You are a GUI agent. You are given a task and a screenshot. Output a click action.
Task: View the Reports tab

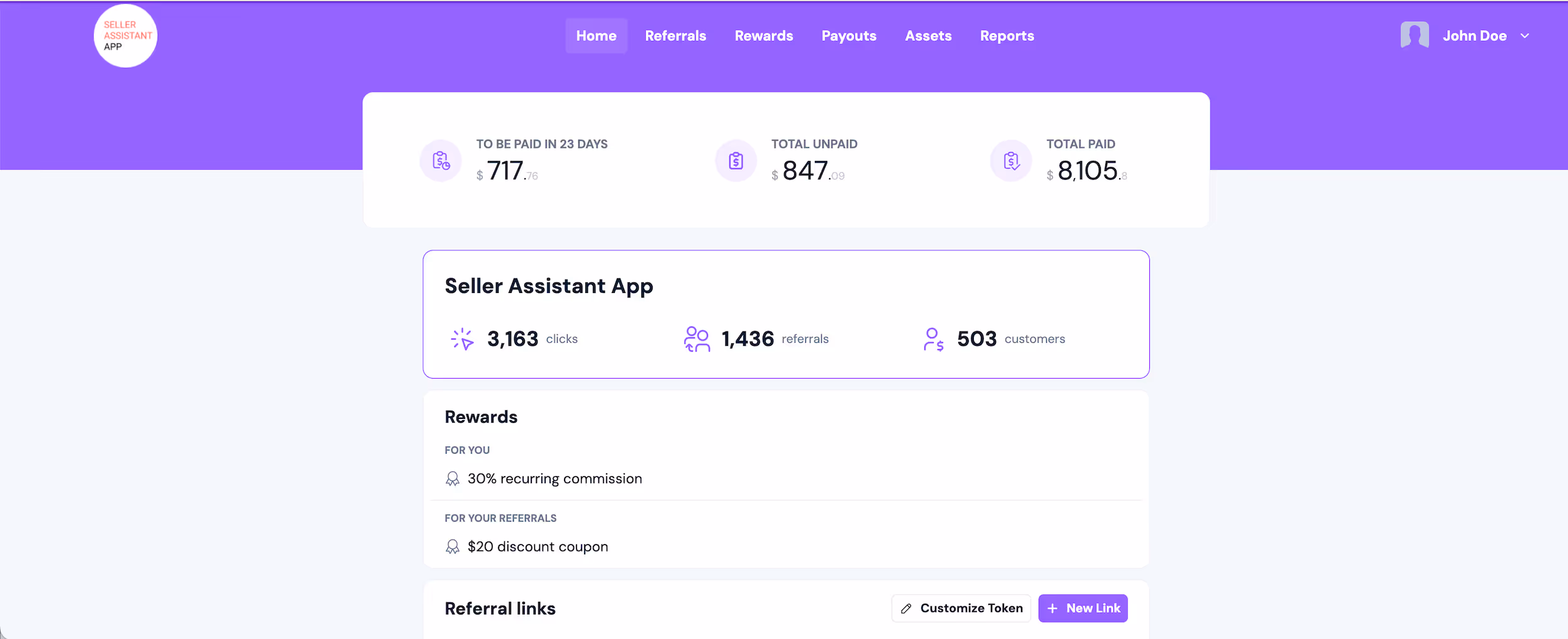pyautogui.click(x=1007, y=36)
